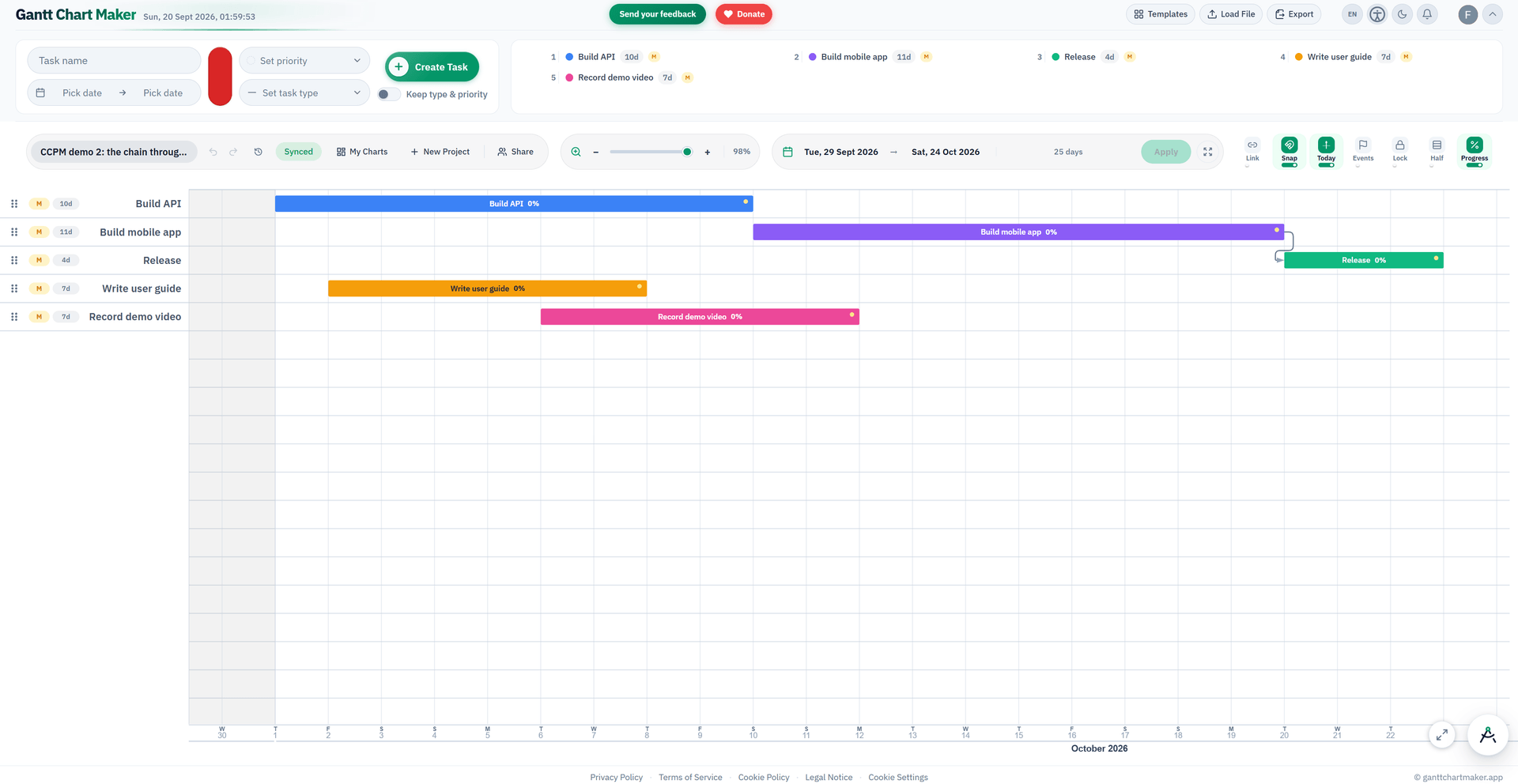Image resolution: width=1518 pixels, height=784 pixels.
Task: Toggle dark mode moon icon
Action: pos(1403,14)
